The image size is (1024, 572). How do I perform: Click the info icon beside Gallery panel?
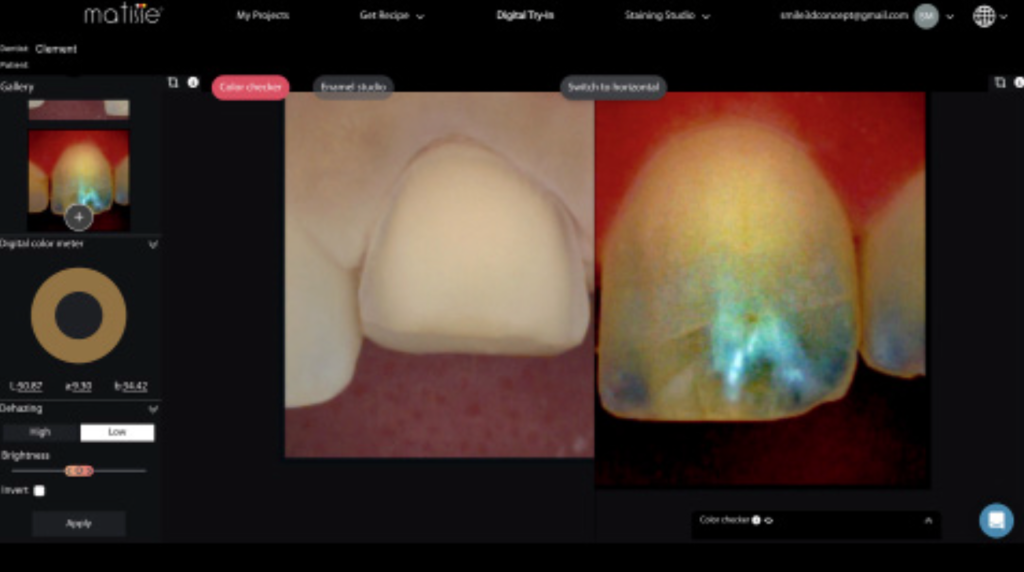click(x=193, y=83)
